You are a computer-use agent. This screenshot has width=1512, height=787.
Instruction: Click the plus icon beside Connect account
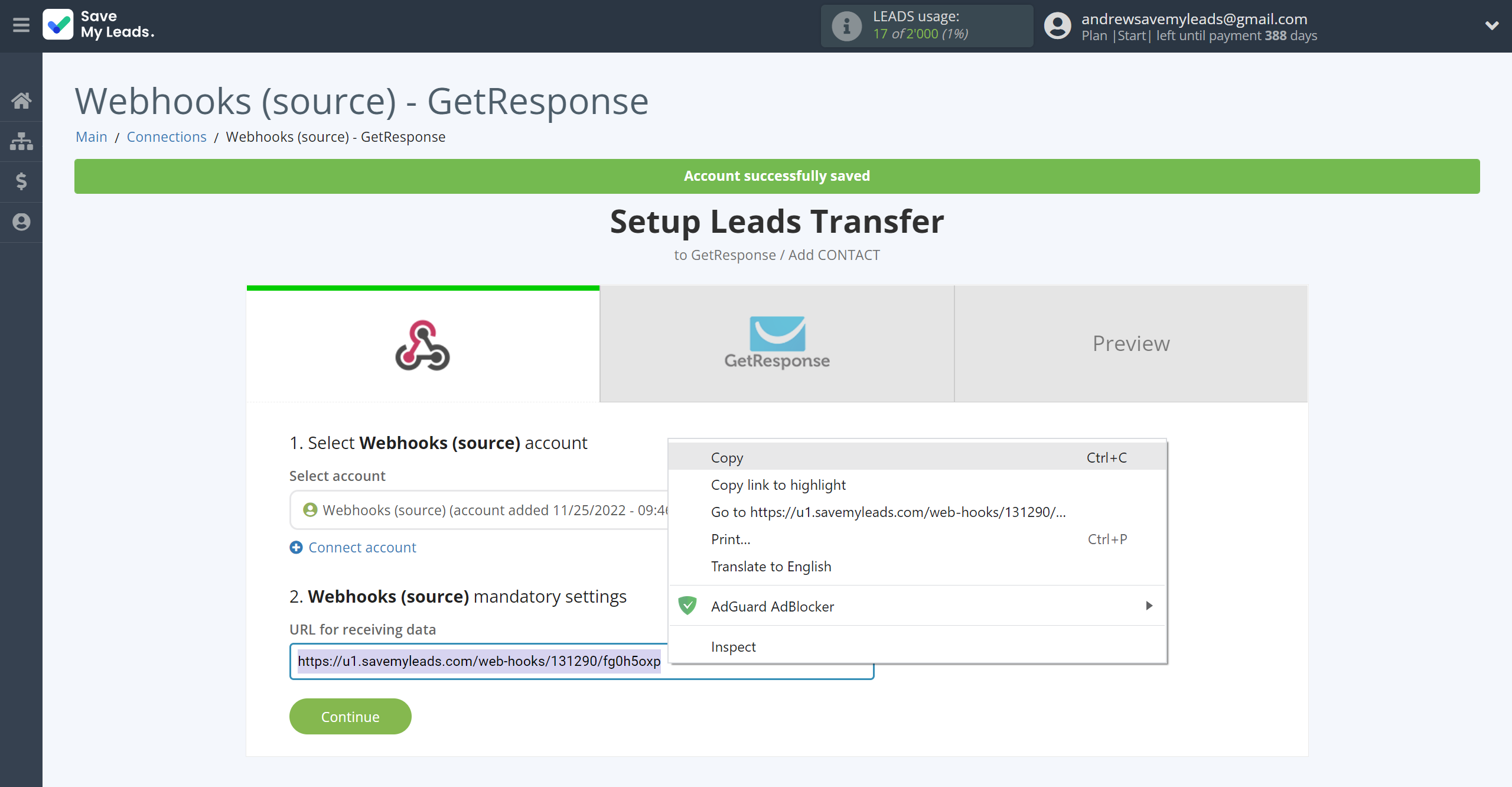(x=296, y=547)
